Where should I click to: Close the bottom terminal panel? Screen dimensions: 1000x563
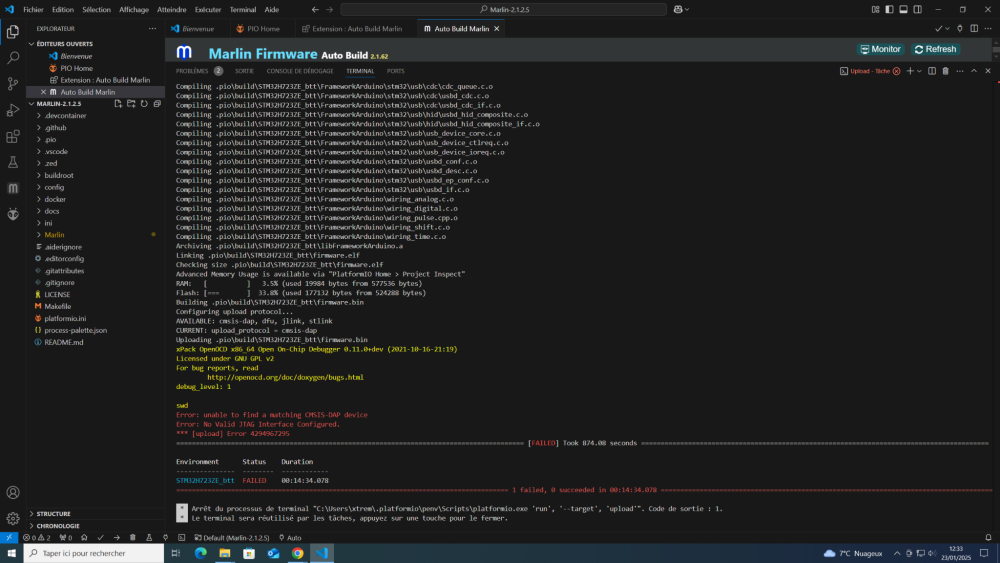point(988,71)
